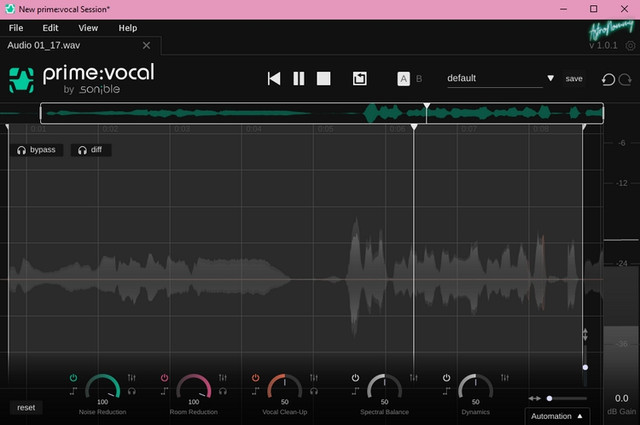640x425 pixels.
Task: Open the File menu
Action: pos(16,28)
